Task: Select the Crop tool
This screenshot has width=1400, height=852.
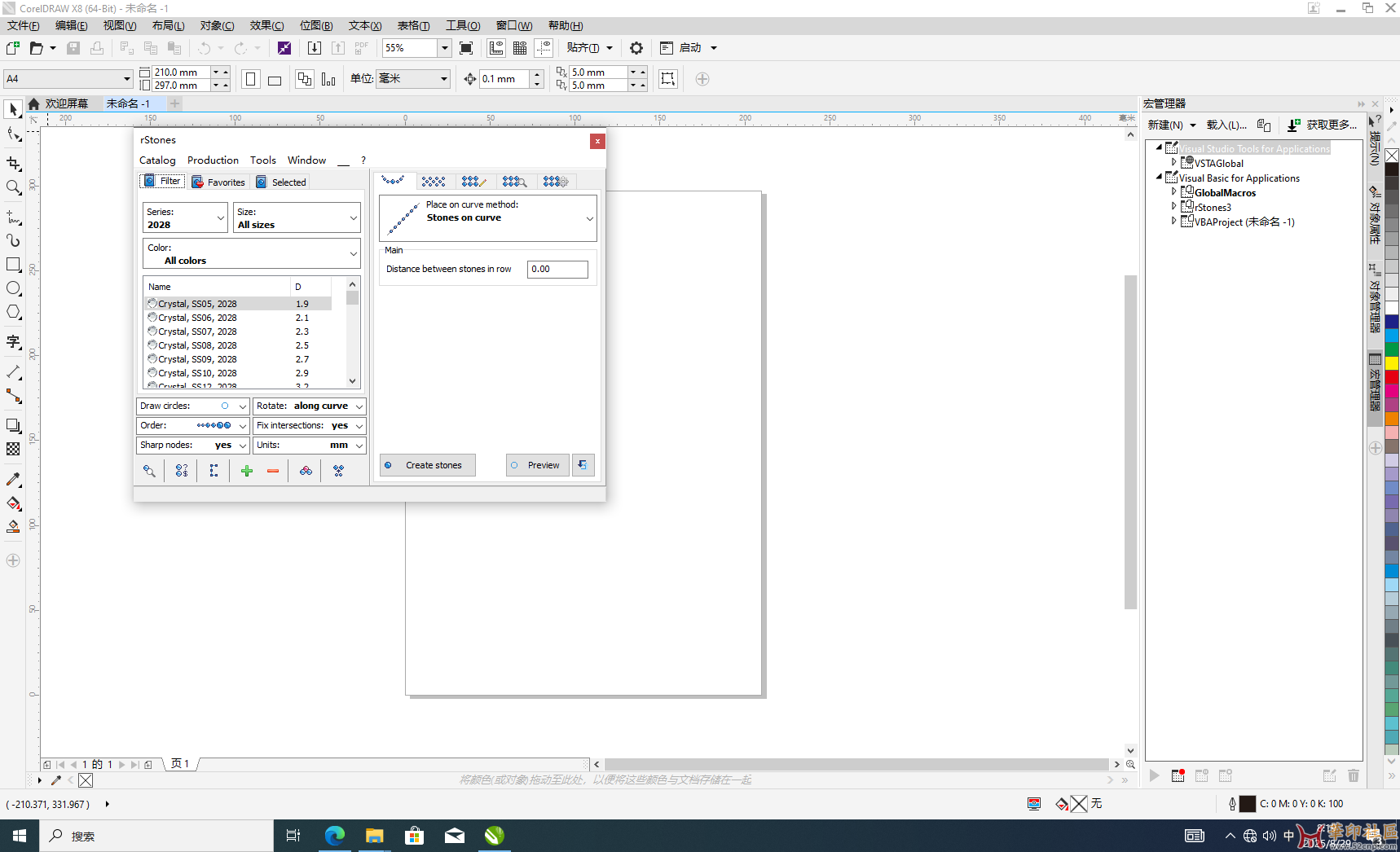Action: [x=13, y=164]
